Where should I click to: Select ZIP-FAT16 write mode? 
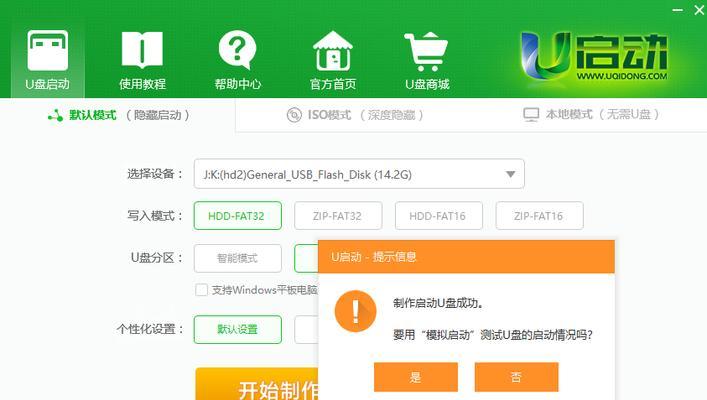click(x=539, y=216)
